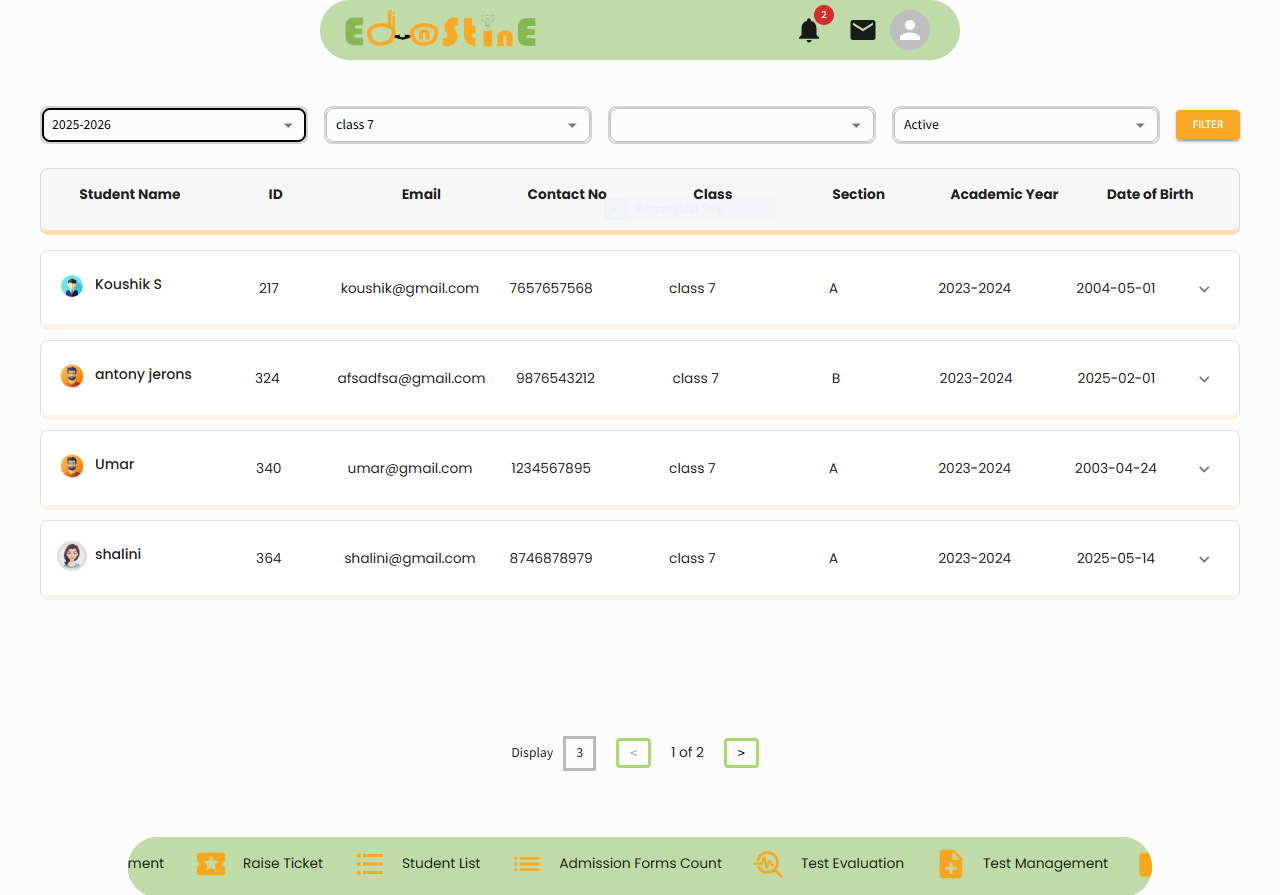This screenshot has height=895, width=1280.
Task: Open the class 7 dropdown
Action: (457, 125)
